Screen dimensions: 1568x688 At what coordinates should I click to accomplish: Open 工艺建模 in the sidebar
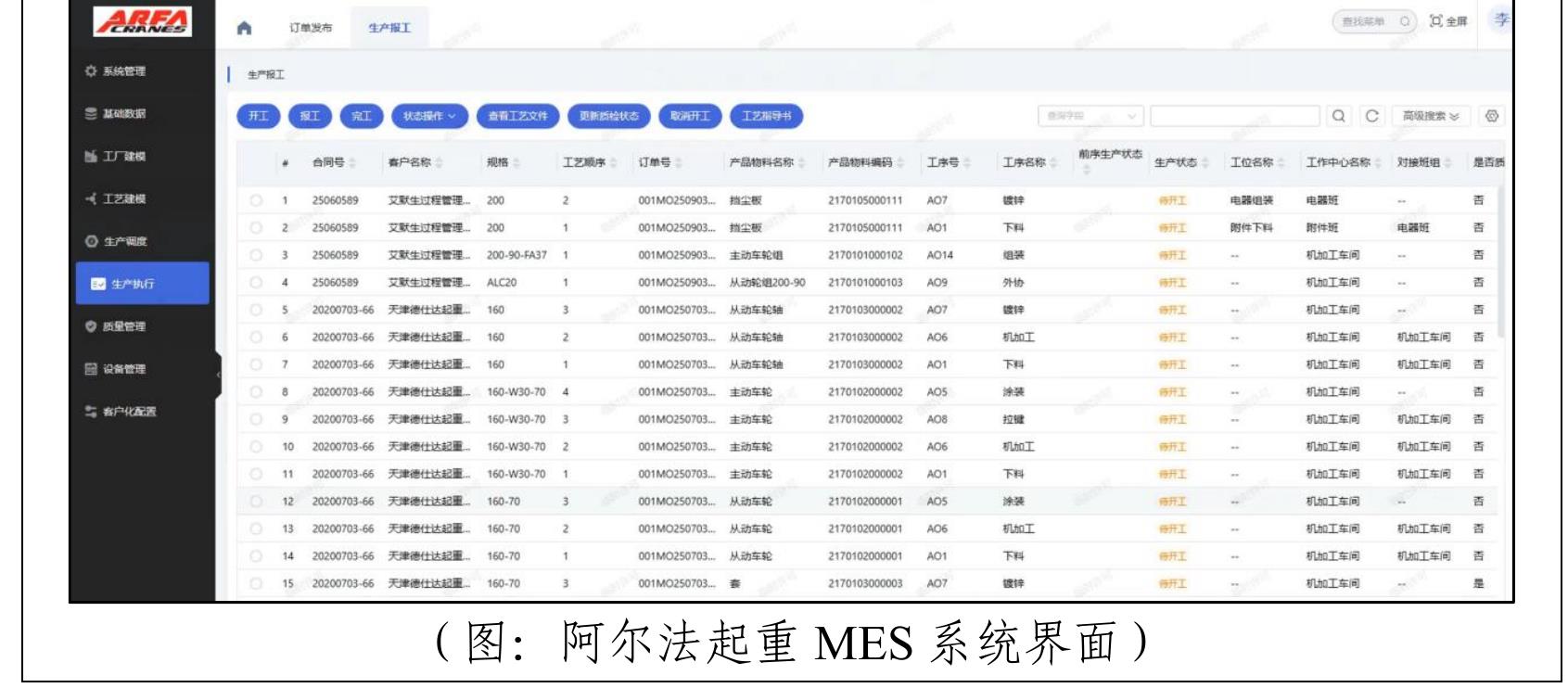(124, 199)
